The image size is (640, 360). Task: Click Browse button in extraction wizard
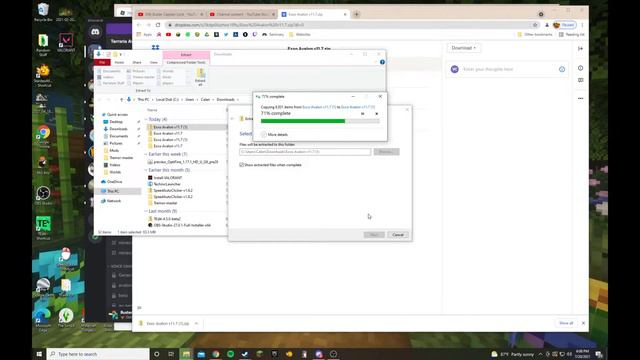[x=387, y=152]
